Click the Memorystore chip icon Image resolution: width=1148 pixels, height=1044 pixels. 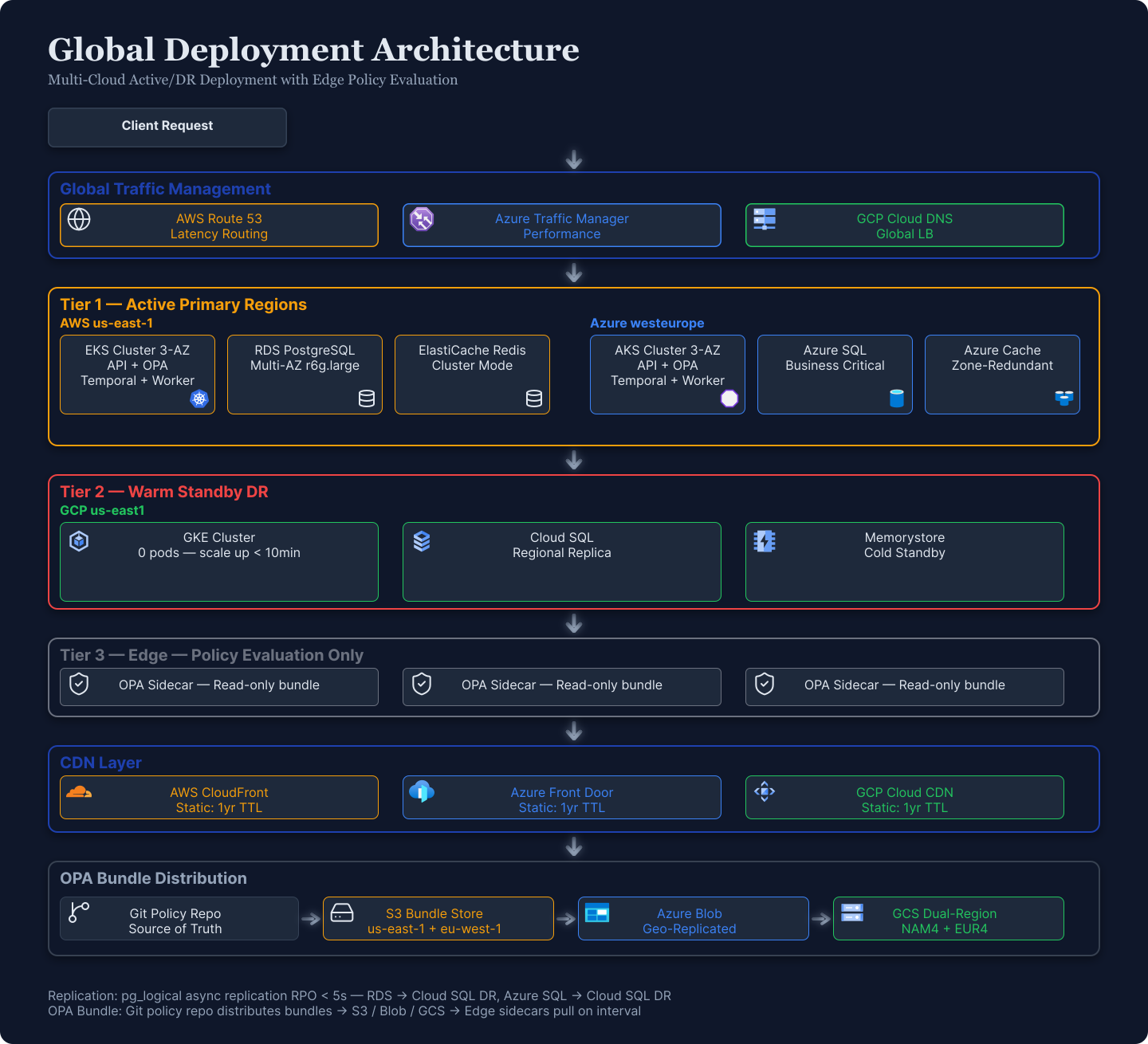click(765, 541)
